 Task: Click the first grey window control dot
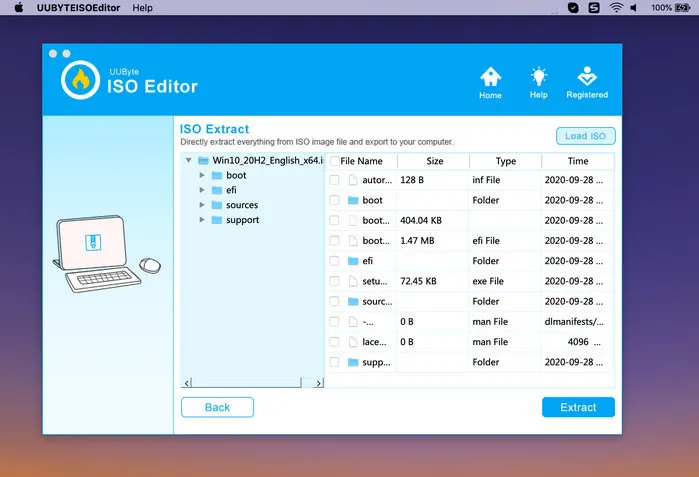pyautogui.click(x=53, y=53)
